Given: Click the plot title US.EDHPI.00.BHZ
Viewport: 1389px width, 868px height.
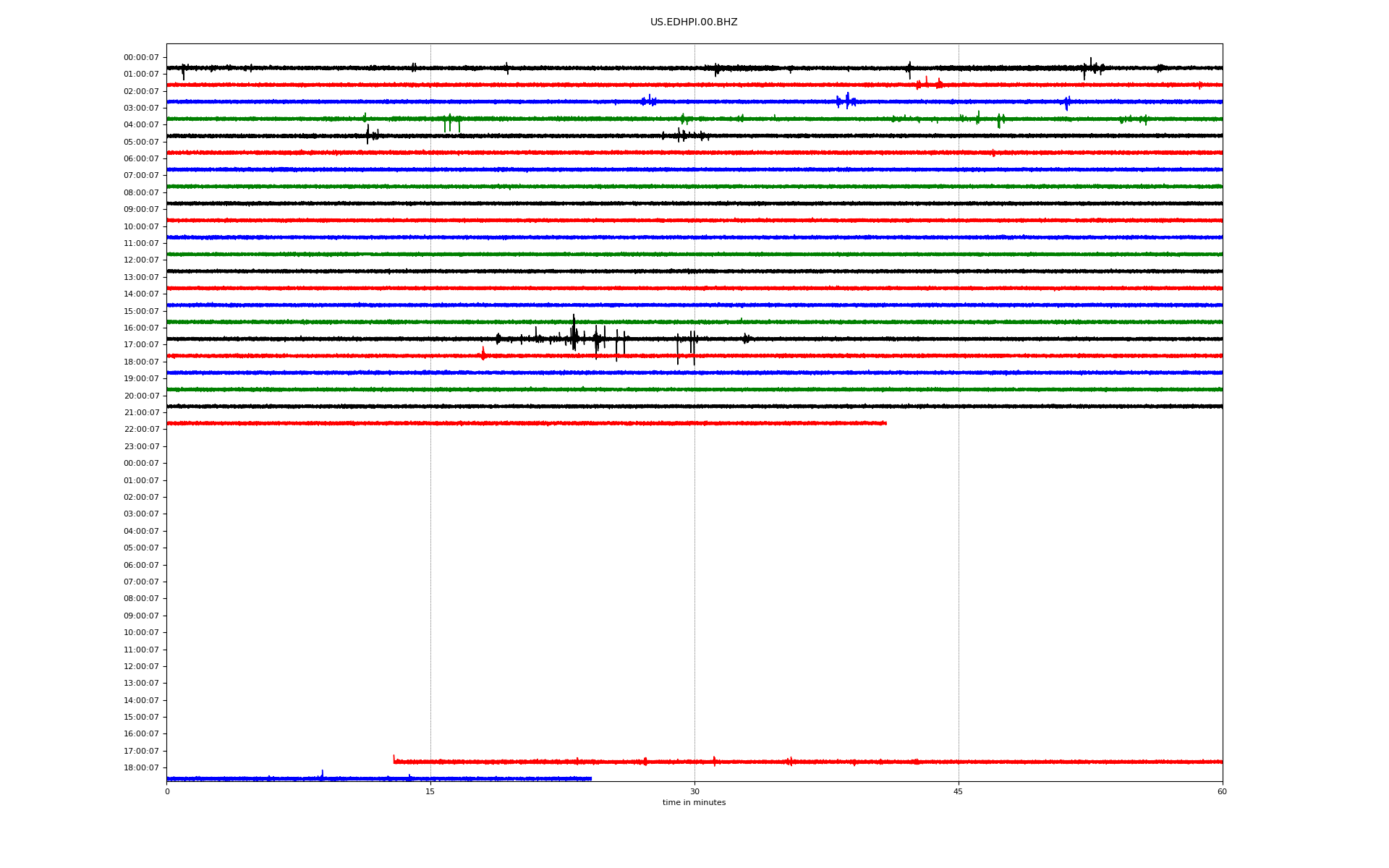Looking at the screenshot, I should coord(694,22).
